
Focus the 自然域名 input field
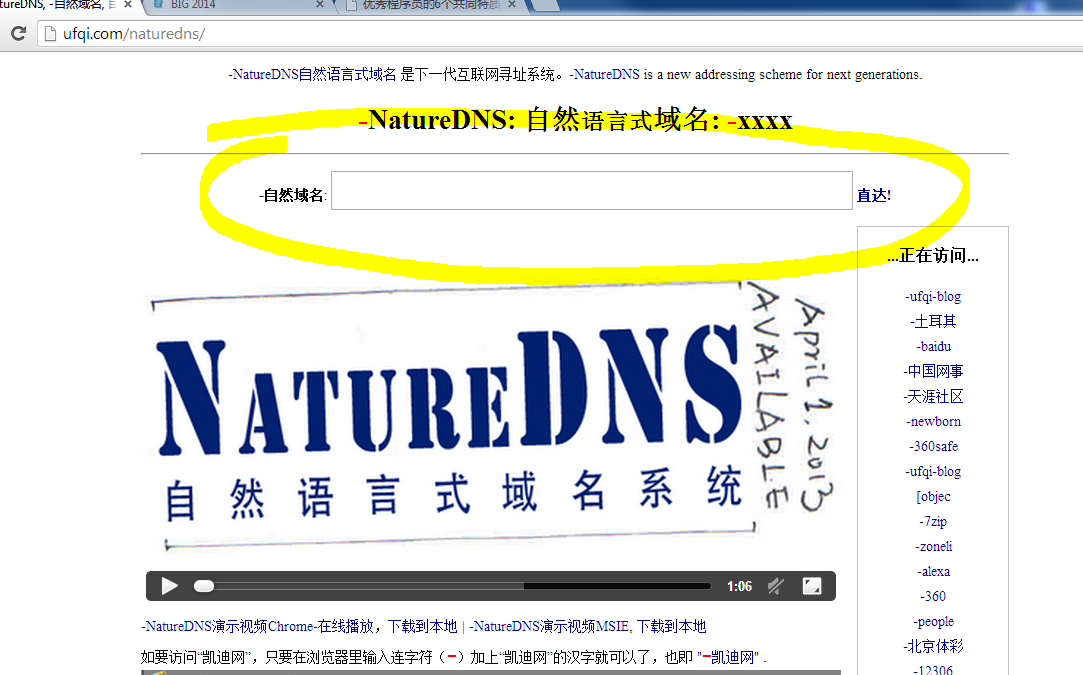click(x=591, y=191)
